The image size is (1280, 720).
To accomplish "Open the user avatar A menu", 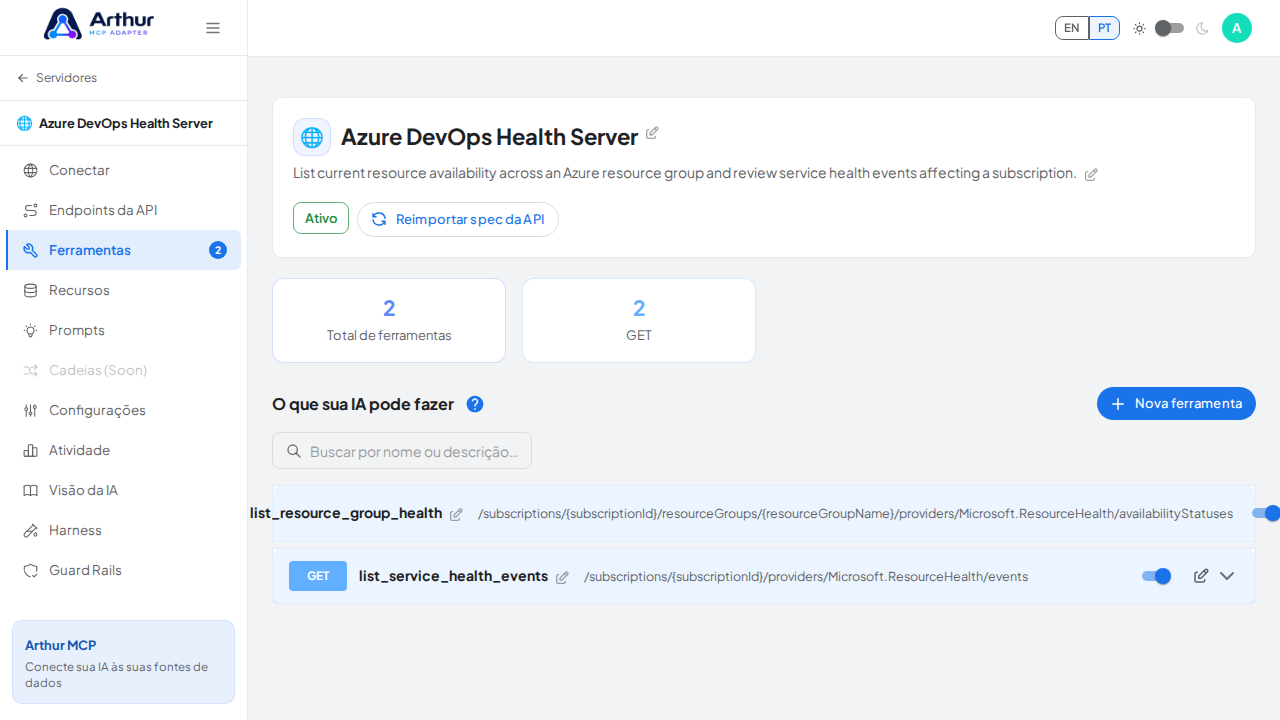I will coord(1237,28).
